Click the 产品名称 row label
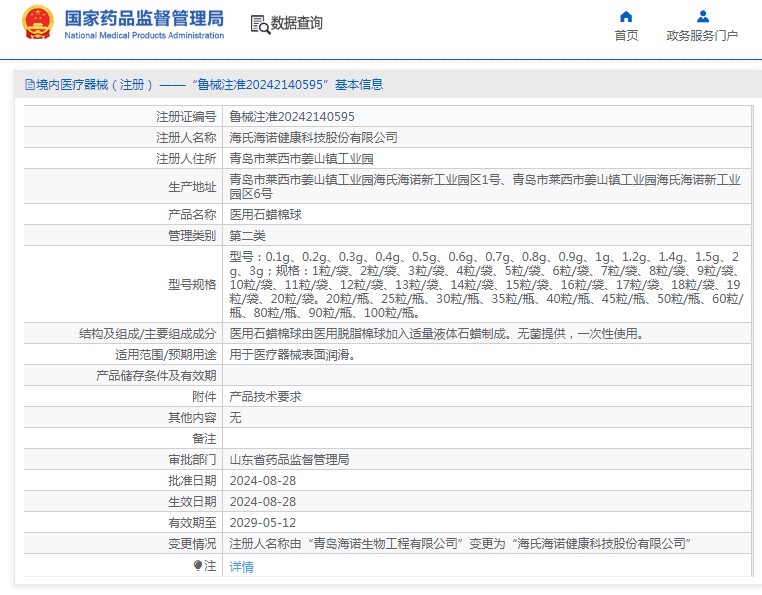Screen dimensions: 762x595 click(192, 214)
